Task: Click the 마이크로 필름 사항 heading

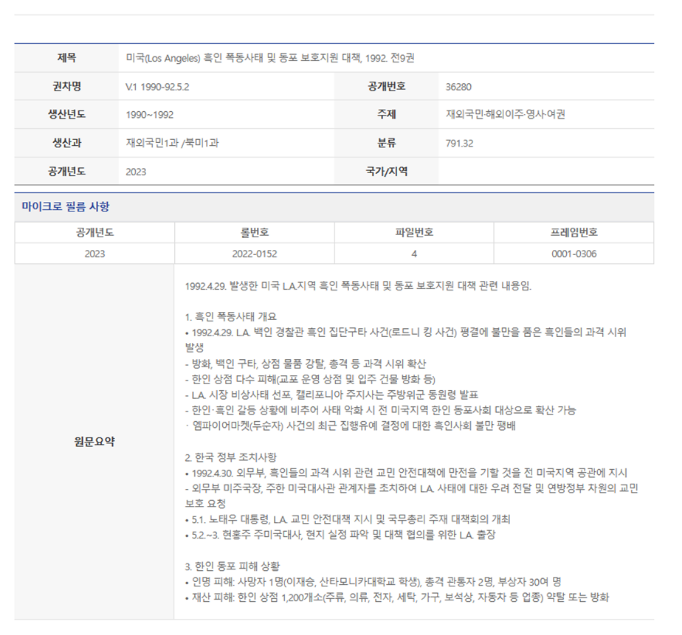Action: 66,207
